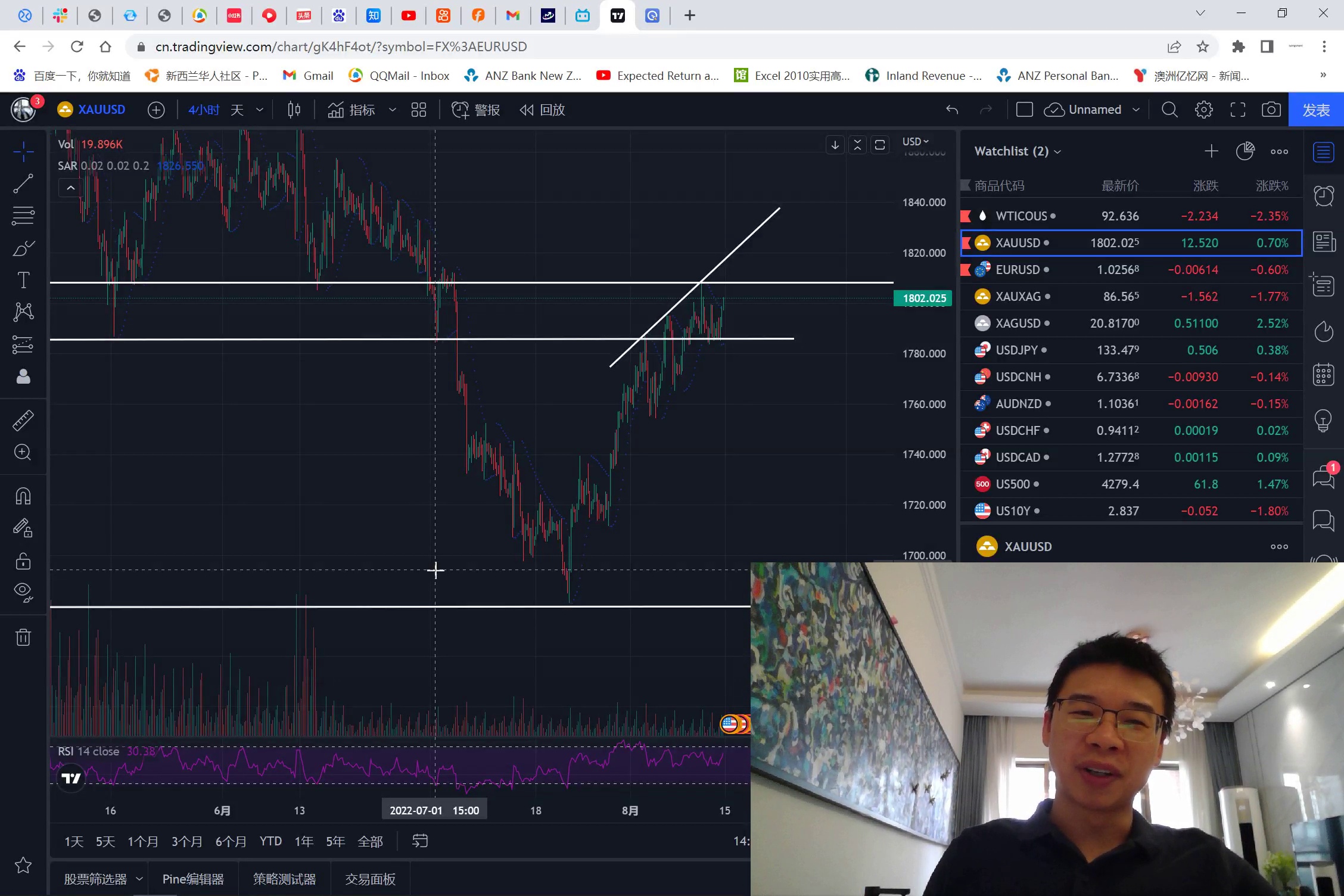
Task: Click the 1802.025 price label on axis
Action: (x=923, y=298)
